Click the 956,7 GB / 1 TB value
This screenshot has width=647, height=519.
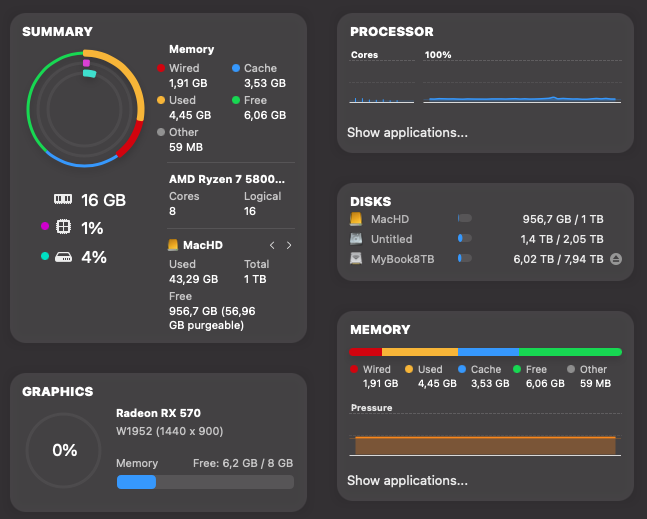563,219
